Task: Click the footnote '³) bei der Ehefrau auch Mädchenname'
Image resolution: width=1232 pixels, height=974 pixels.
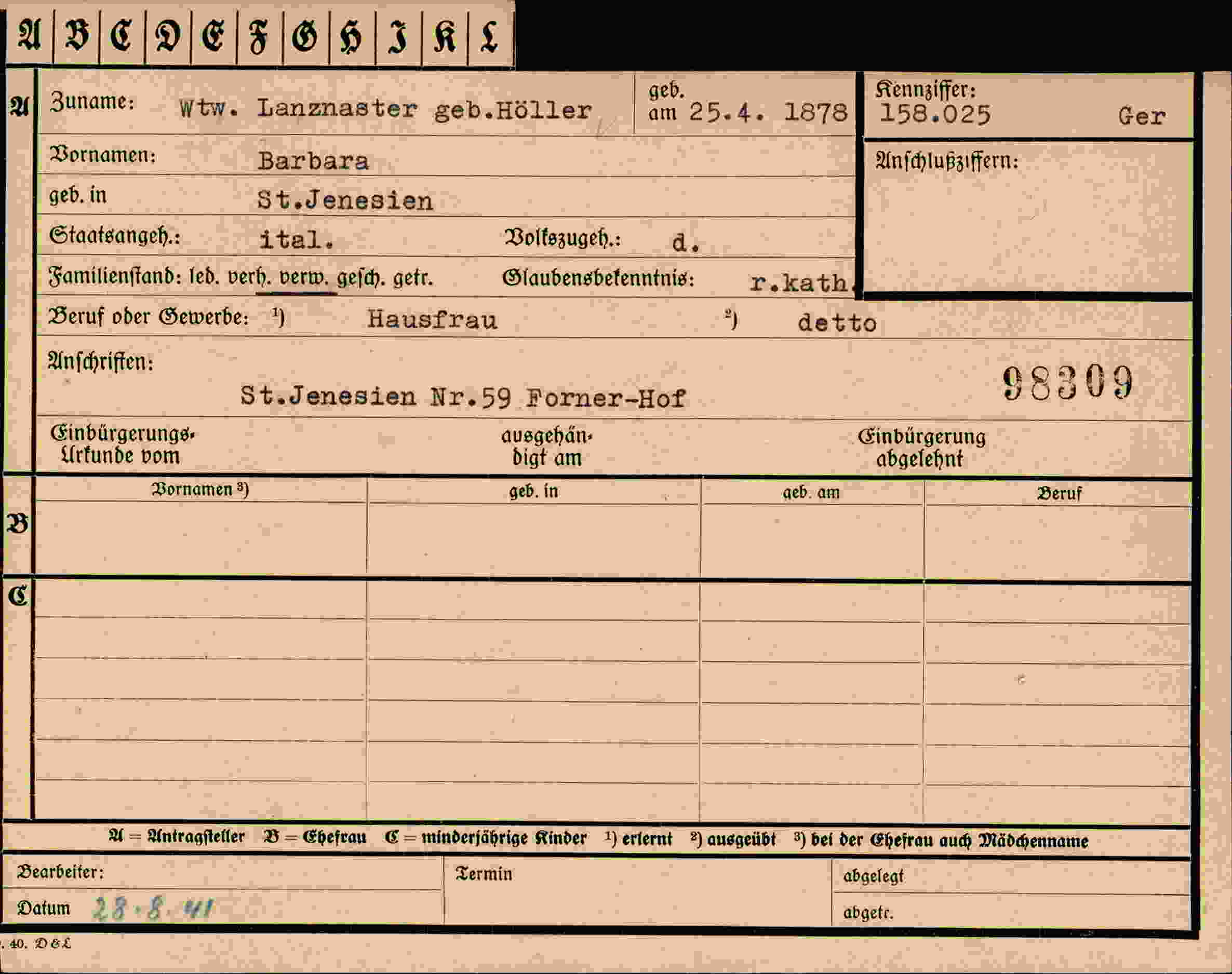Action: [941, 840]
